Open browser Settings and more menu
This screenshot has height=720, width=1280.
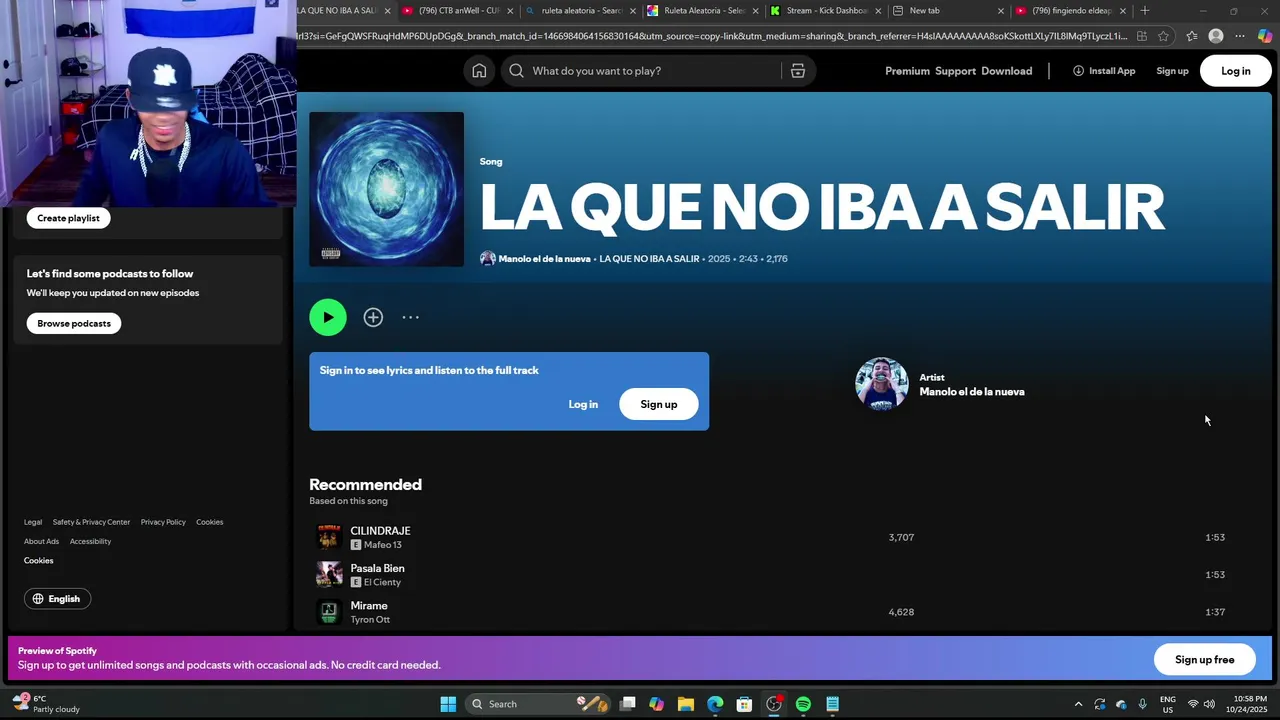pos(1240,36)
